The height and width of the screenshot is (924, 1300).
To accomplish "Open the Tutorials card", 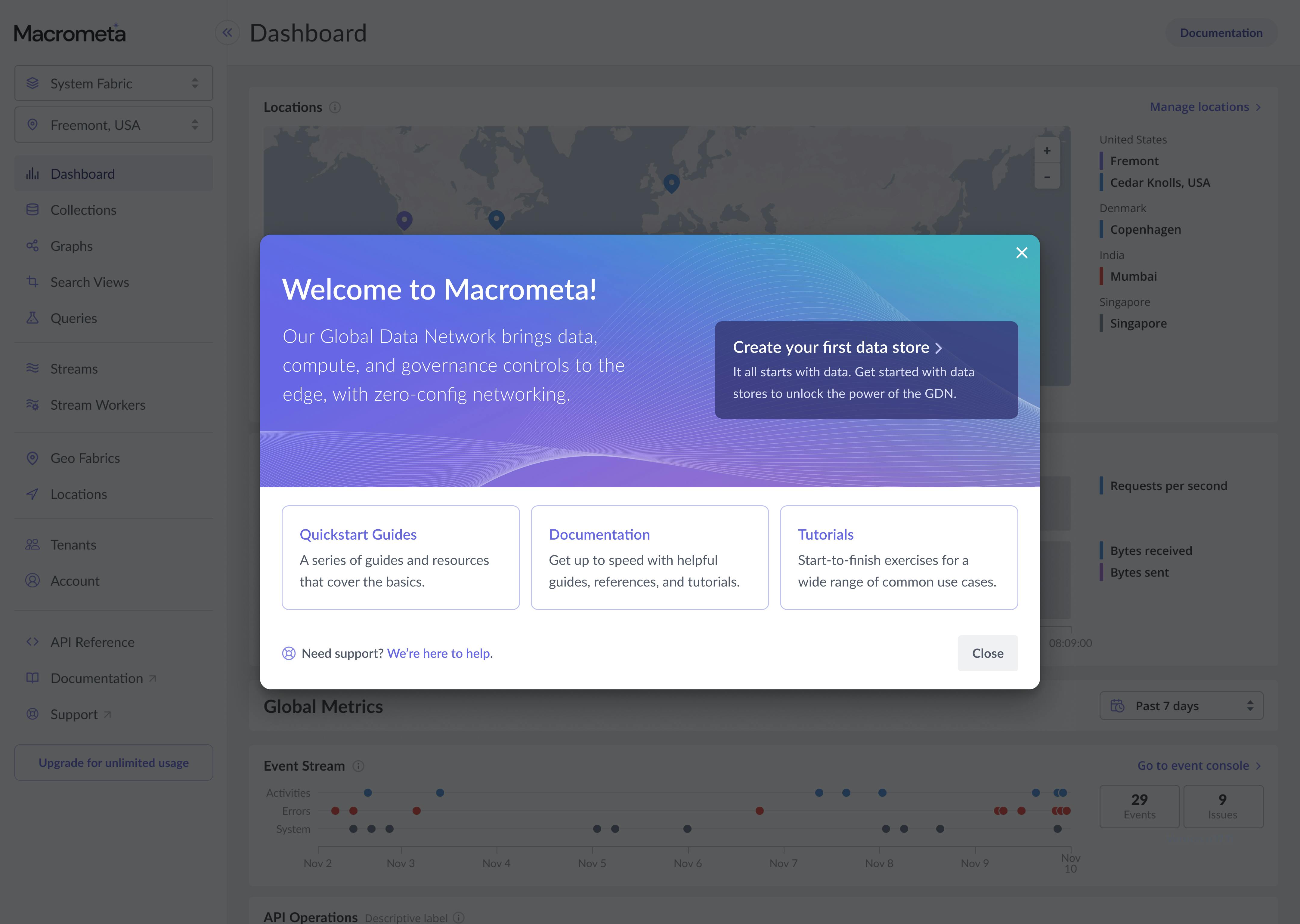I will (899, 558).
